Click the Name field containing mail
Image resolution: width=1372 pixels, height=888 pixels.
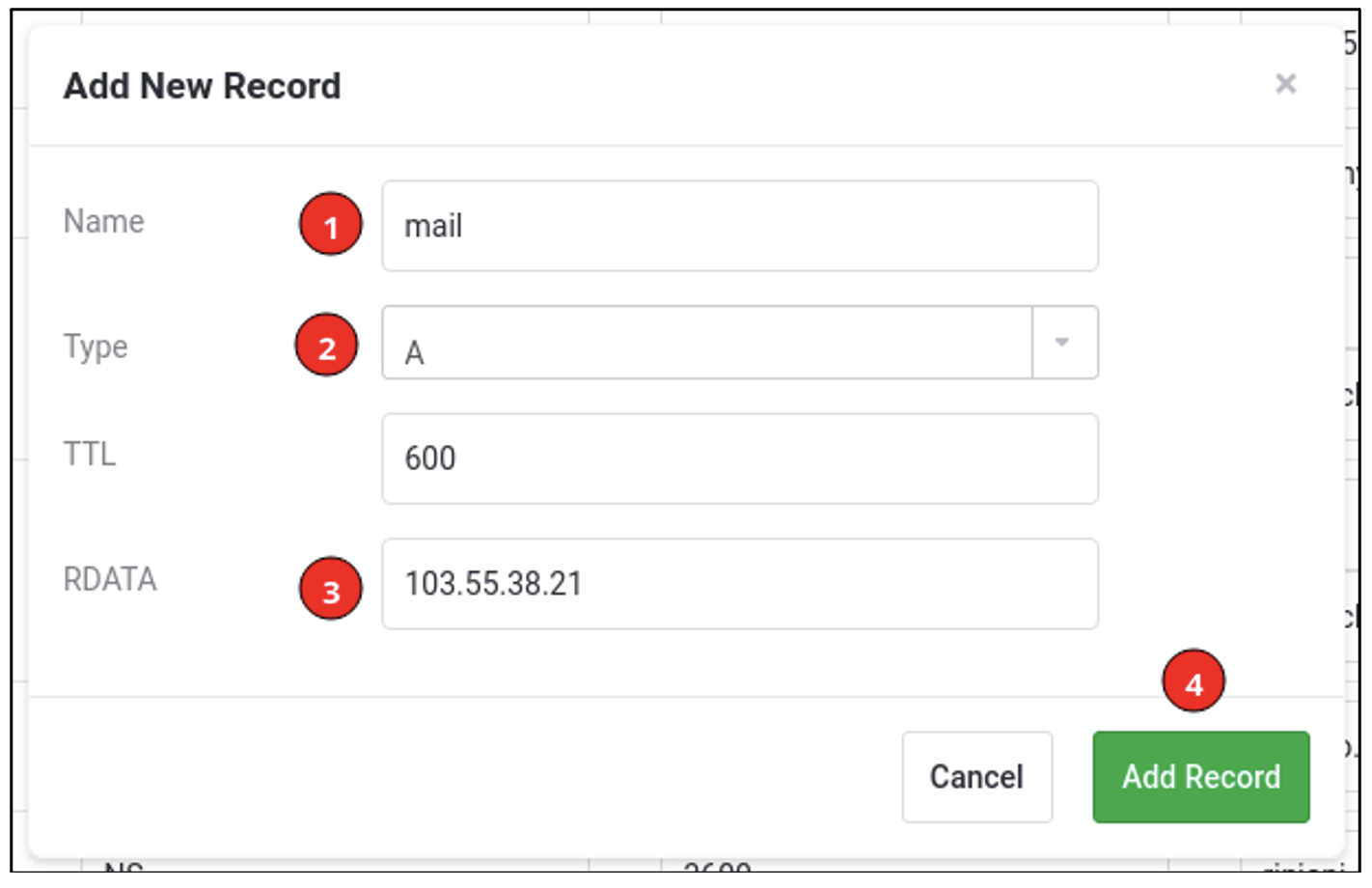coord(739,225)
